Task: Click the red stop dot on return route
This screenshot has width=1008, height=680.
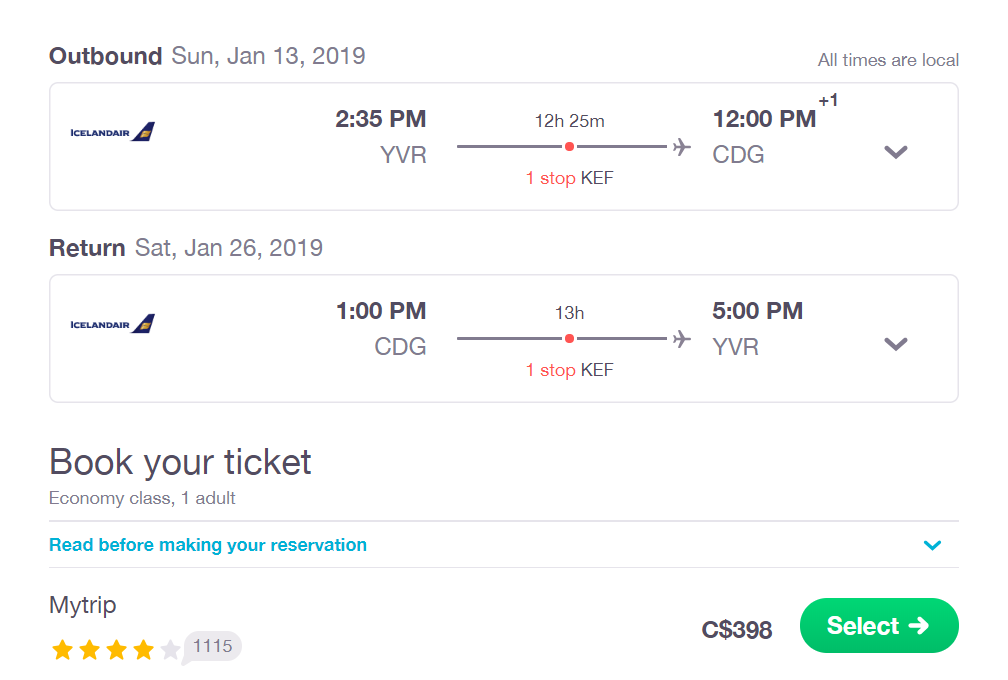Action: [x=569, y=339]
